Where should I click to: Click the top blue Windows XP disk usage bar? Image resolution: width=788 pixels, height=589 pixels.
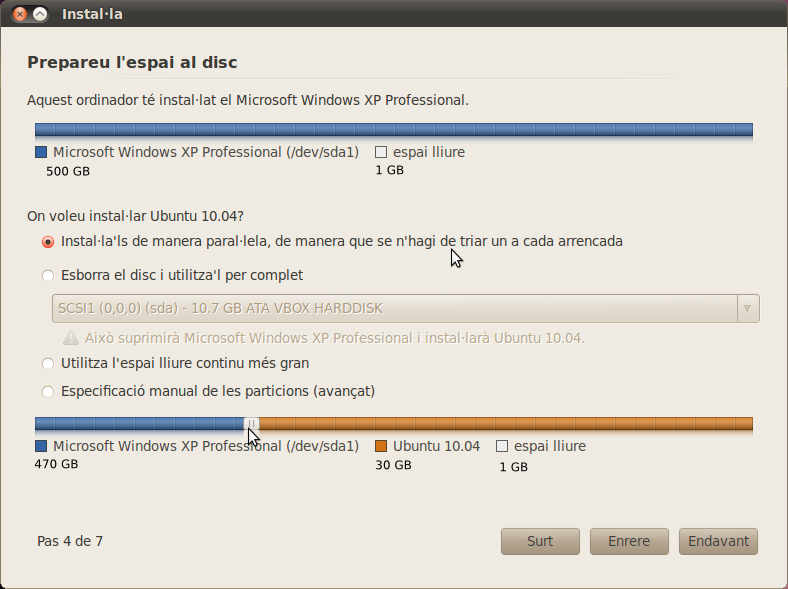[x=394, y=130]
